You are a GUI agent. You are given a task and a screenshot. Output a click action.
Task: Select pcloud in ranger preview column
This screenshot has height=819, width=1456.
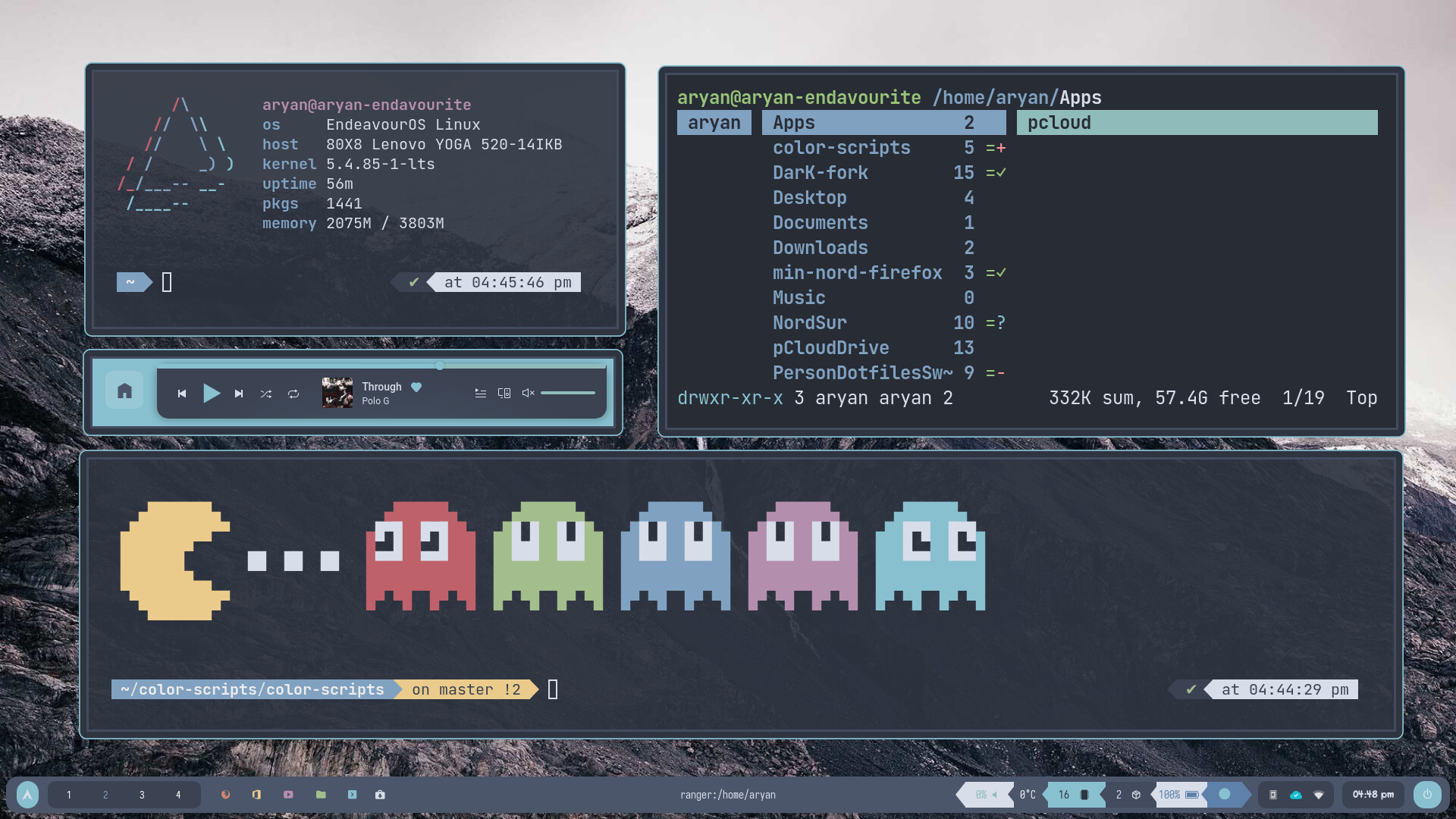point(1197,123)
